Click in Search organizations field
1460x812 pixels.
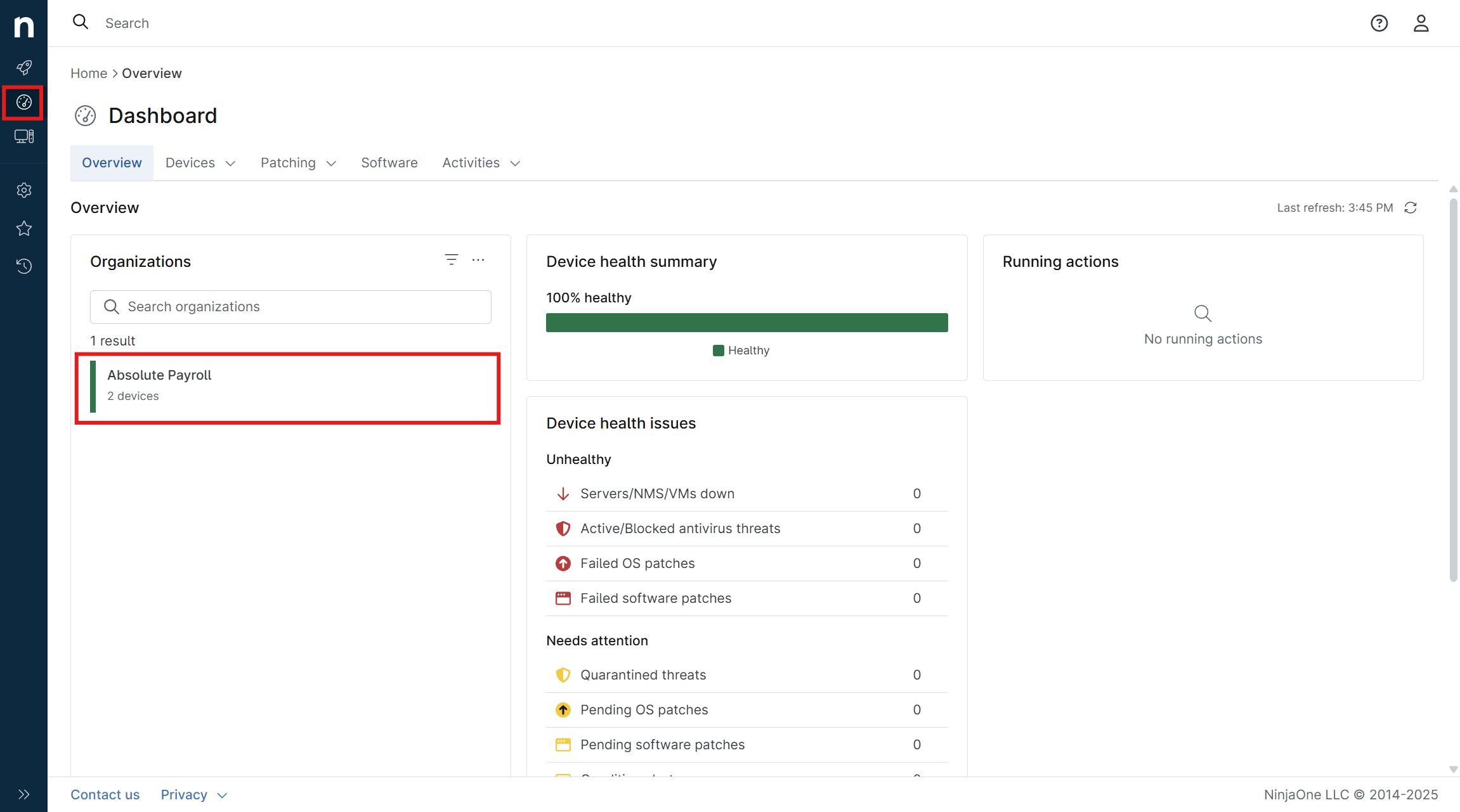290,307
